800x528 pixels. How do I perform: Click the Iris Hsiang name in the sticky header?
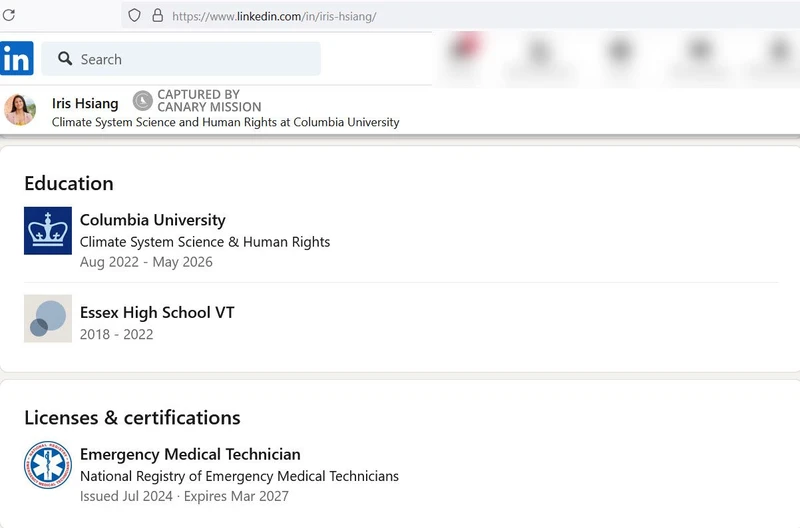point(85,103)
